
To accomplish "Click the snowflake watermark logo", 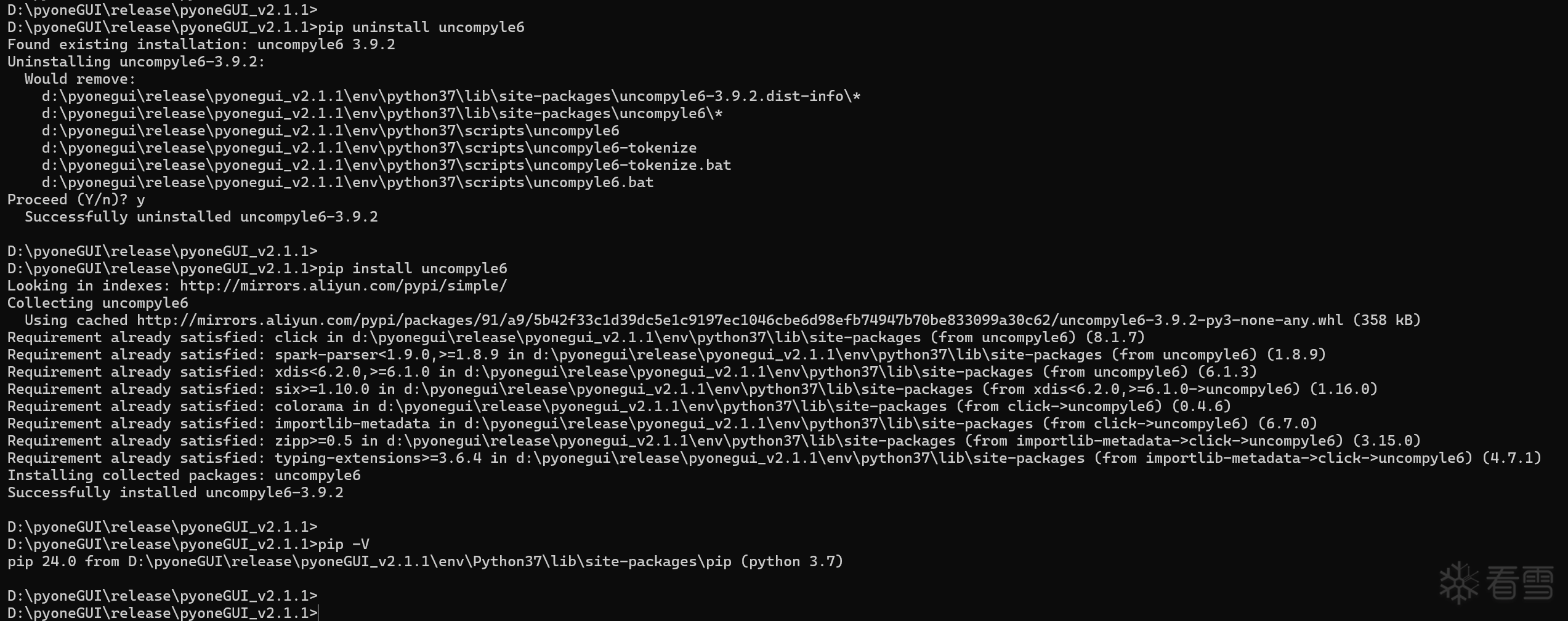I will [x=1459, y=582].
